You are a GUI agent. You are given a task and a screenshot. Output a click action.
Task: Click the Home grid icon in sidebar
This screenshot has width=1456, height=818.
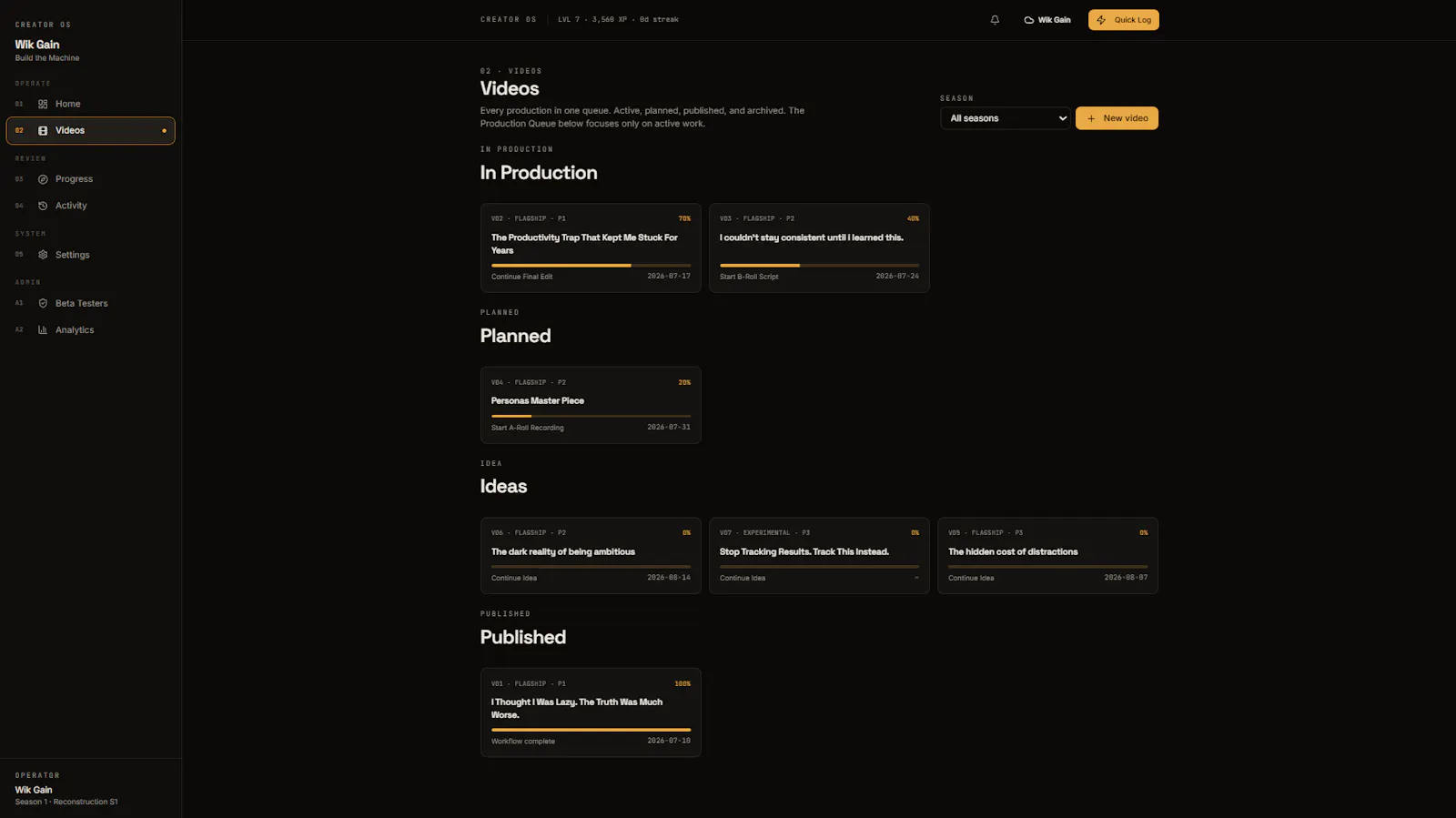43,104
